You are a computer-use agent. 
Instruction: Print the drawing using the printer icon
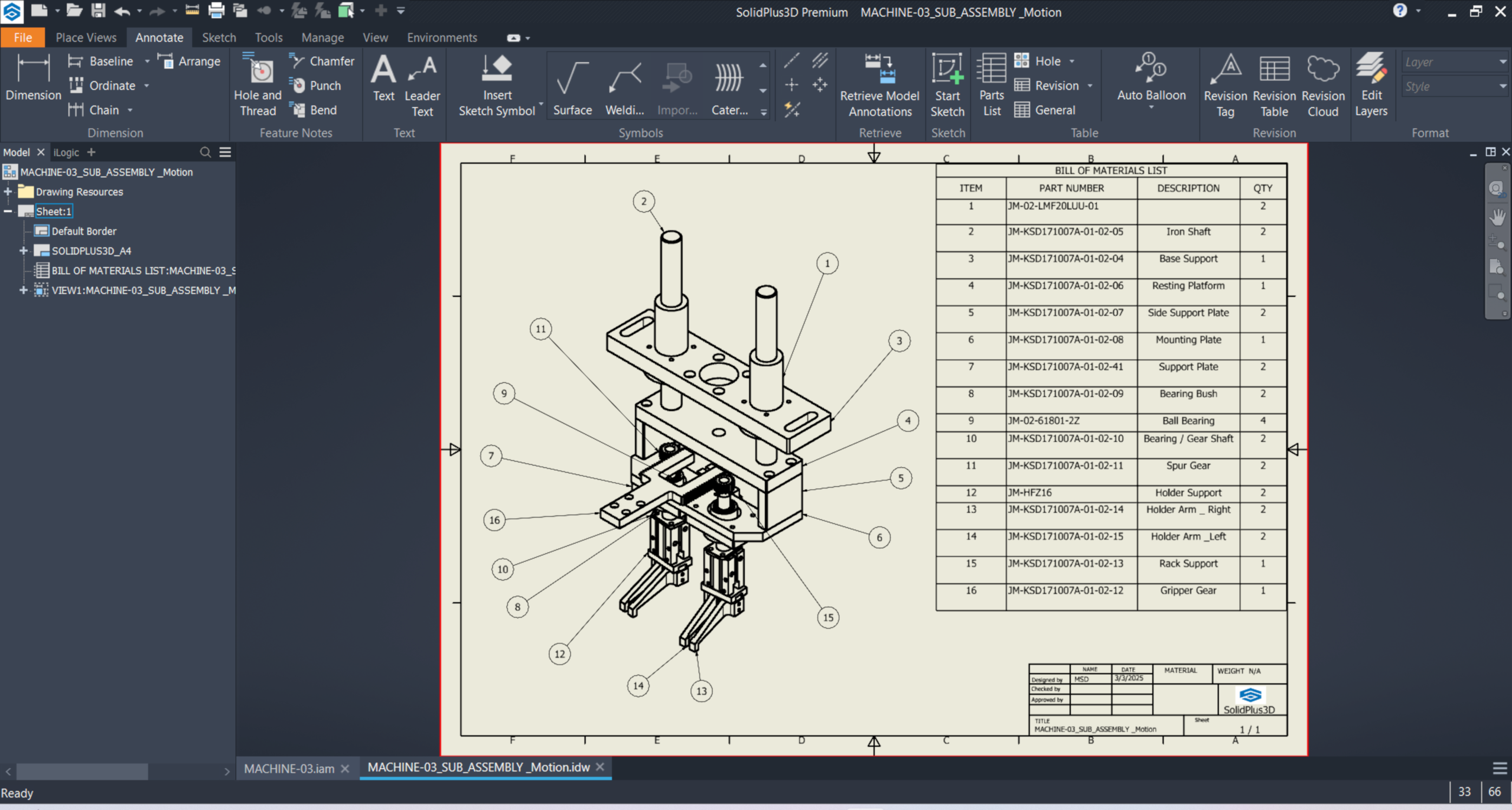(216, 11)
